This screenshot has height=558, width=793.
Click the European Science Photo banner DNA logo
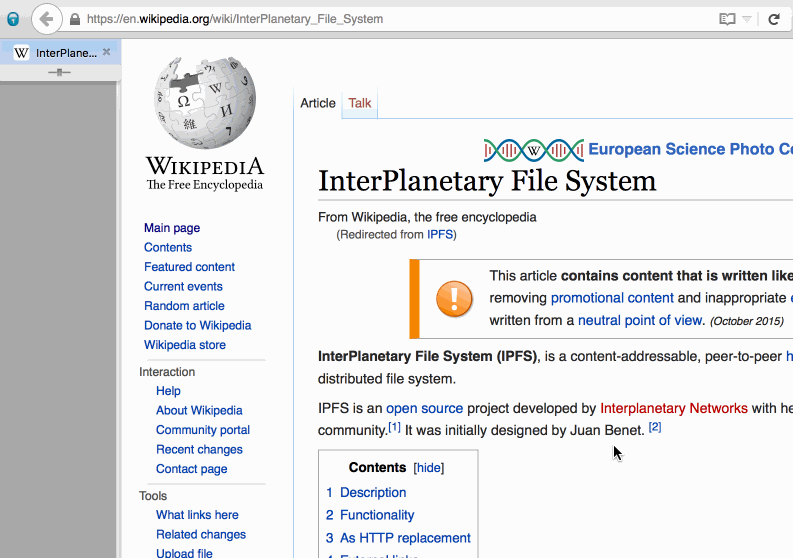pos(534,150)
